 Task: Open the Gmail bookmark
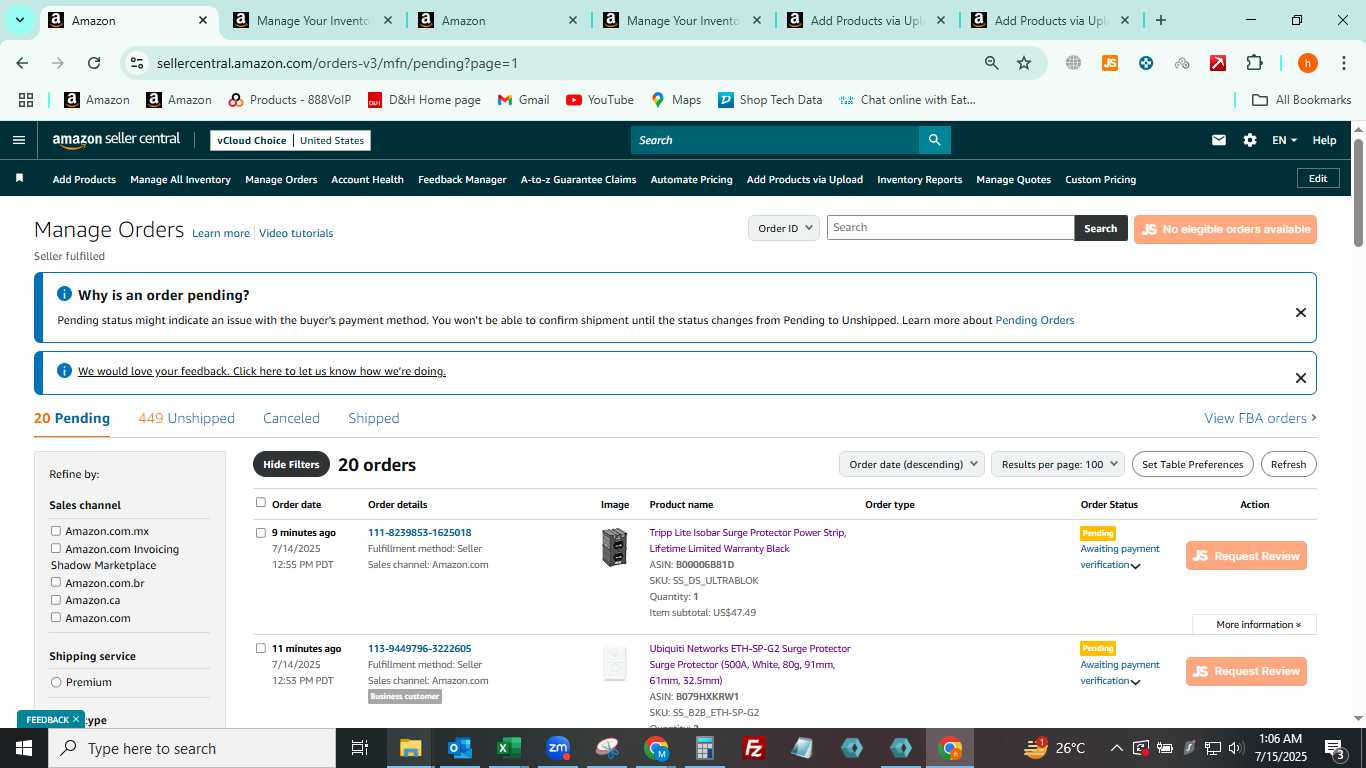click(523, 100)
